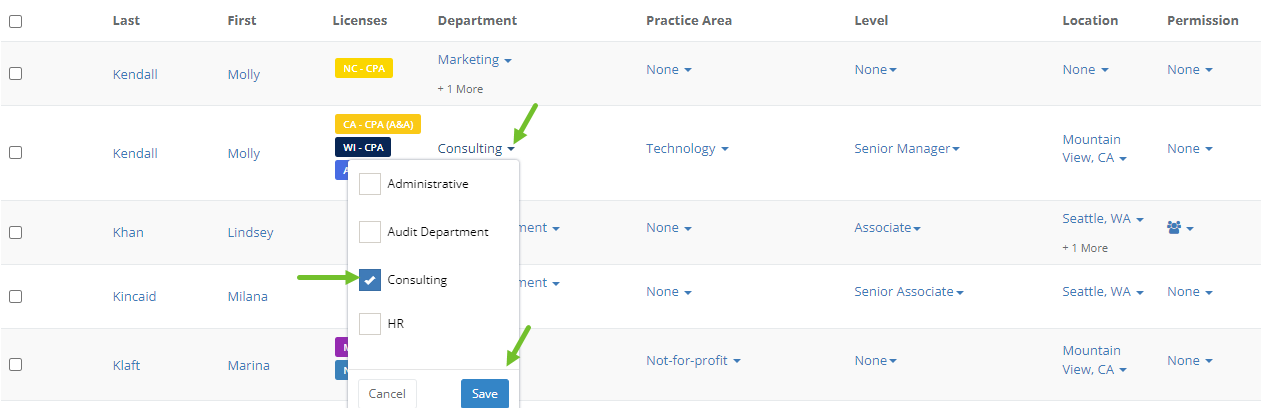Save the department selection
The width and height of the screenshot is (1261, 408).
(x=485, y=393)
